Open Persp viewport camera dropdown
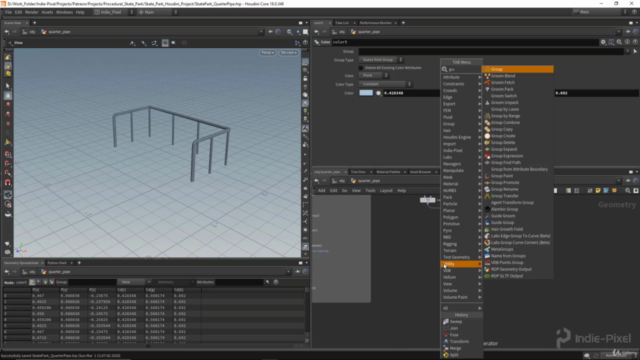The image size is (640, 360). pos(267,53)
